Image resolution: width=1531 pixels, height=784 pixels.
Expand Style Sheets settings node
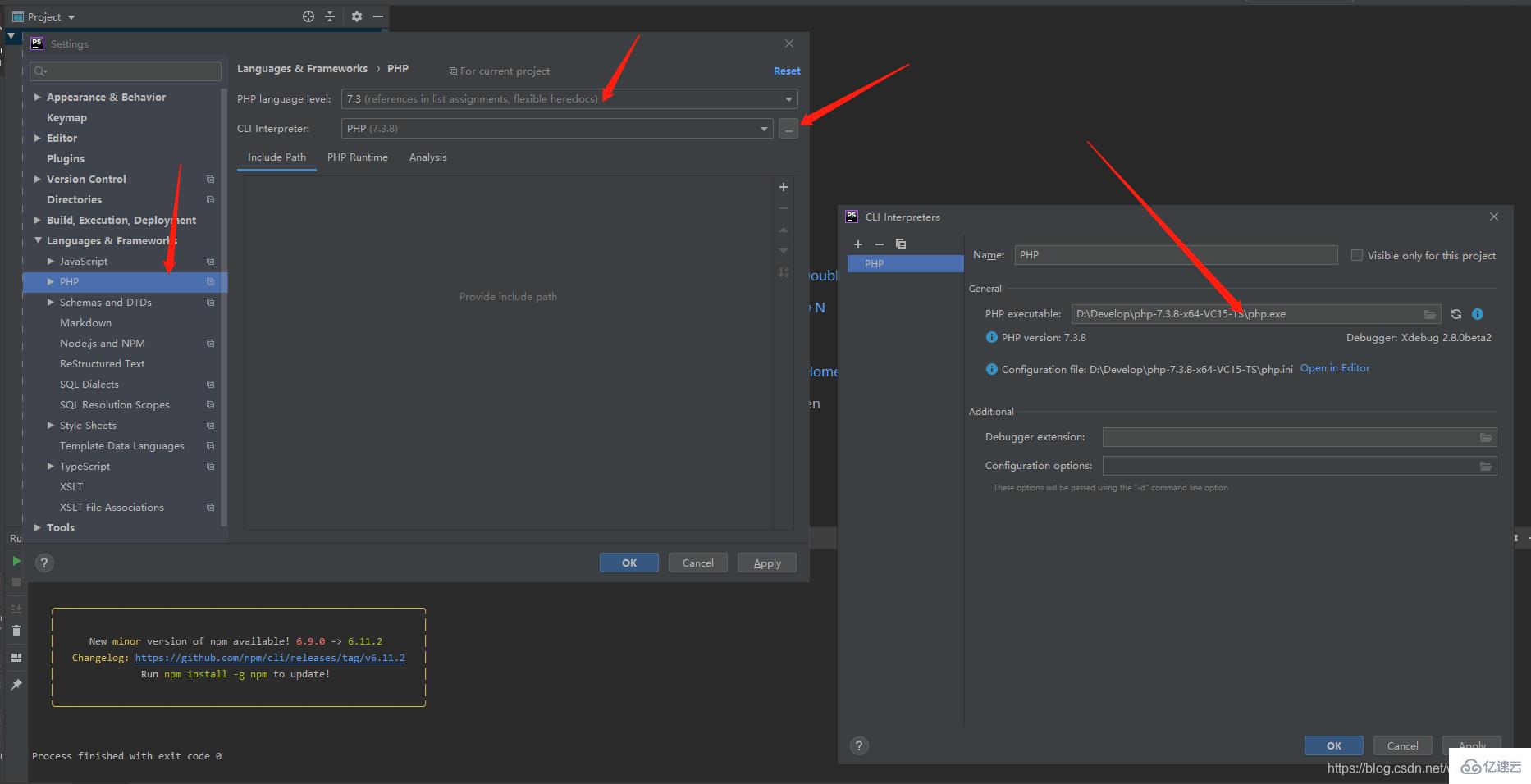coord(51,425)
